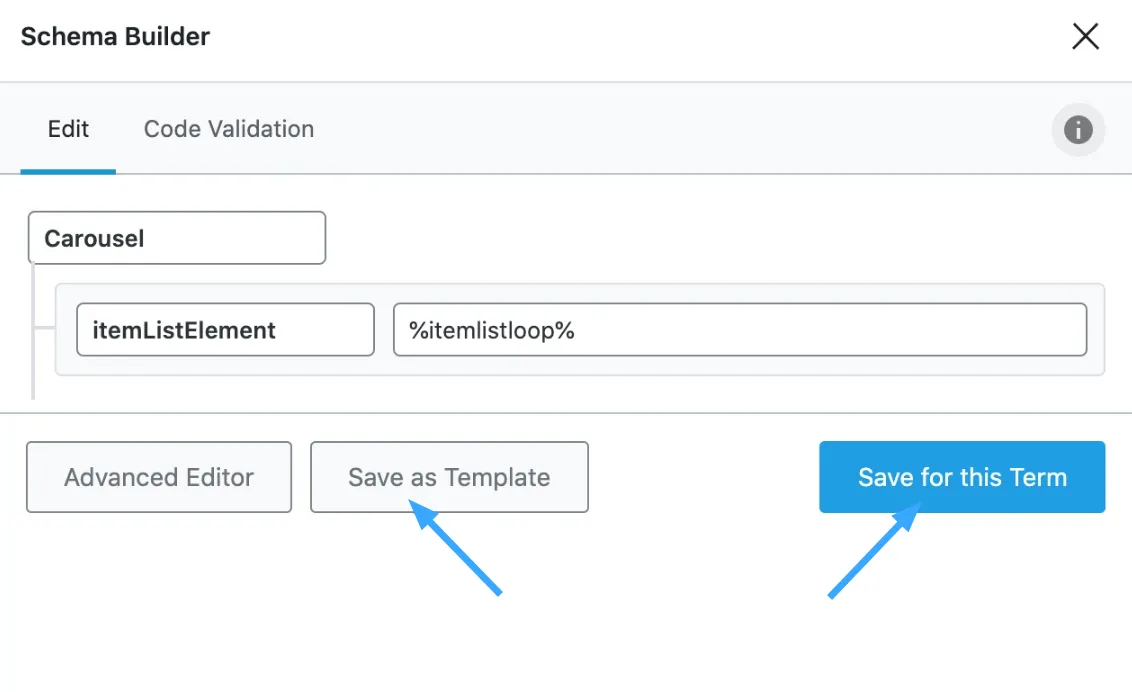The width and height of the screenshot is (1132, 692).
Task: Close the Schema Builder dialog with X
Action: [x=1085, y=37]
